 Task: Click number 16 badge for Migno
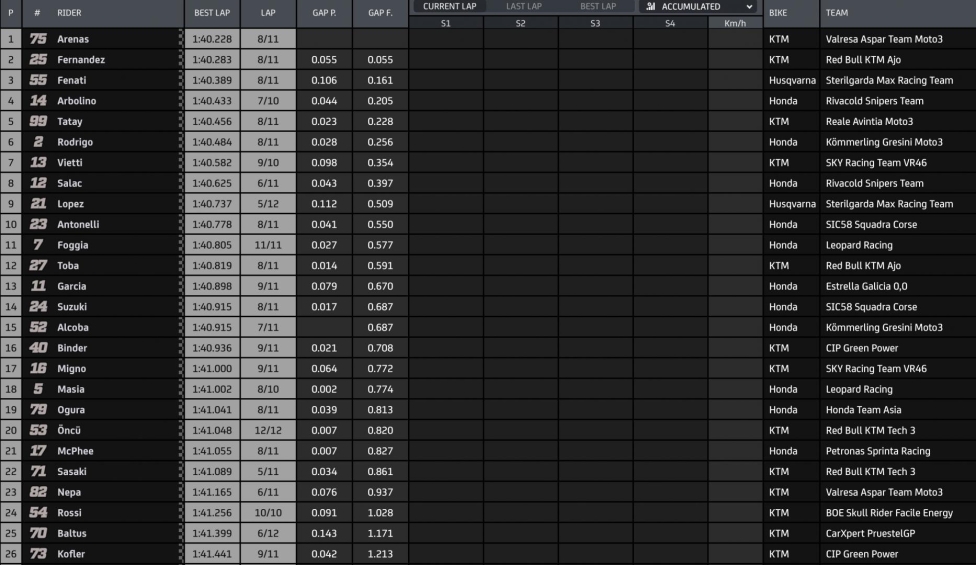tap(38, 368)
